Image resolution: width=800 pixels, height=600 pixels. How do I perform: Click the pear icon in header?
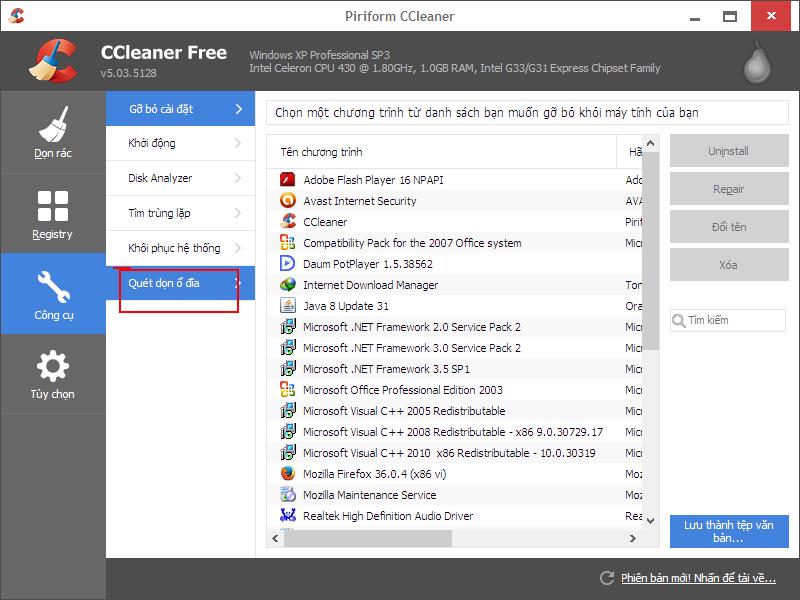point(757,63)
